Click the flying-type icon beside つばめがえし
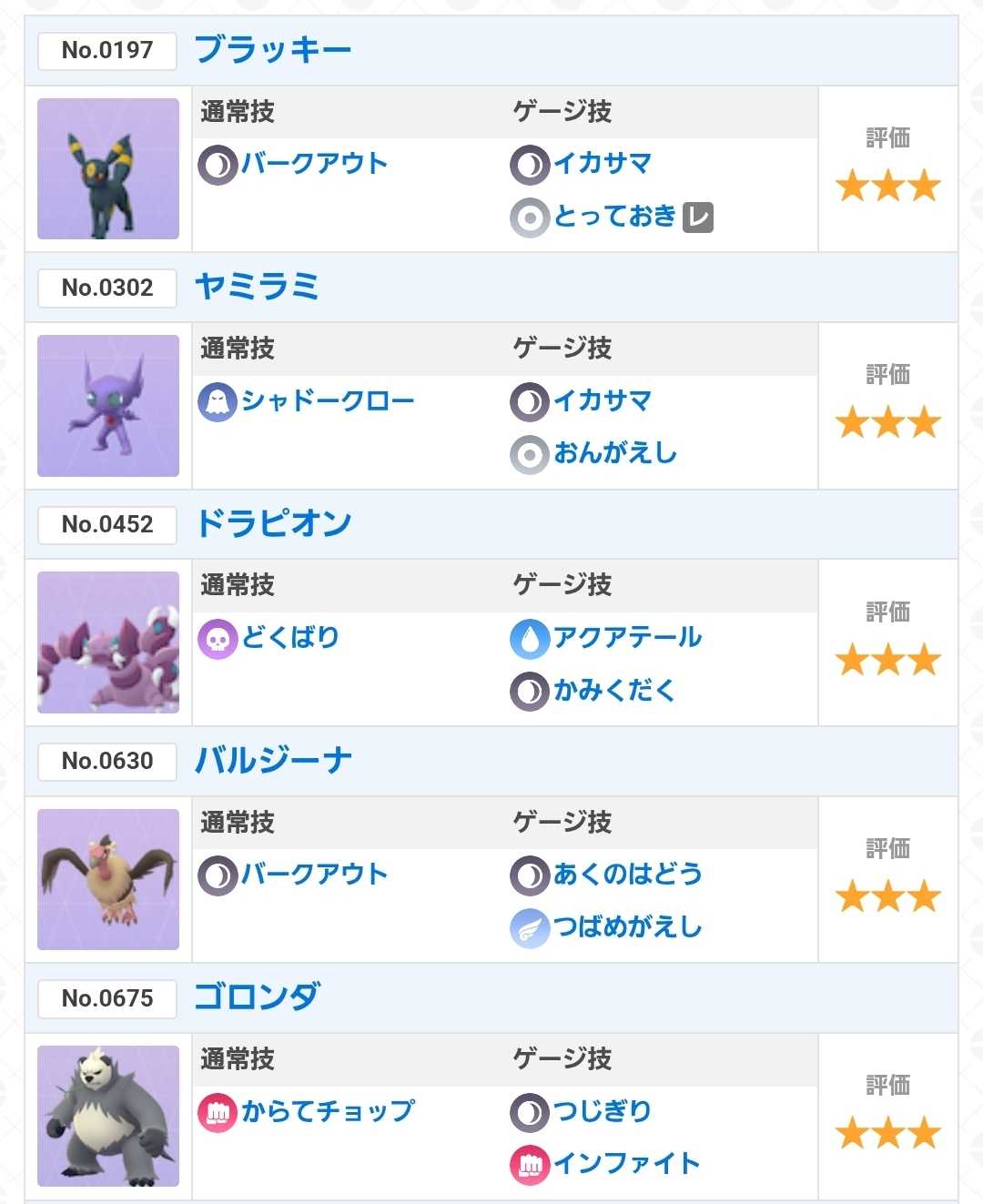The height and width of the screenshot is (1204, 983). 530,929
